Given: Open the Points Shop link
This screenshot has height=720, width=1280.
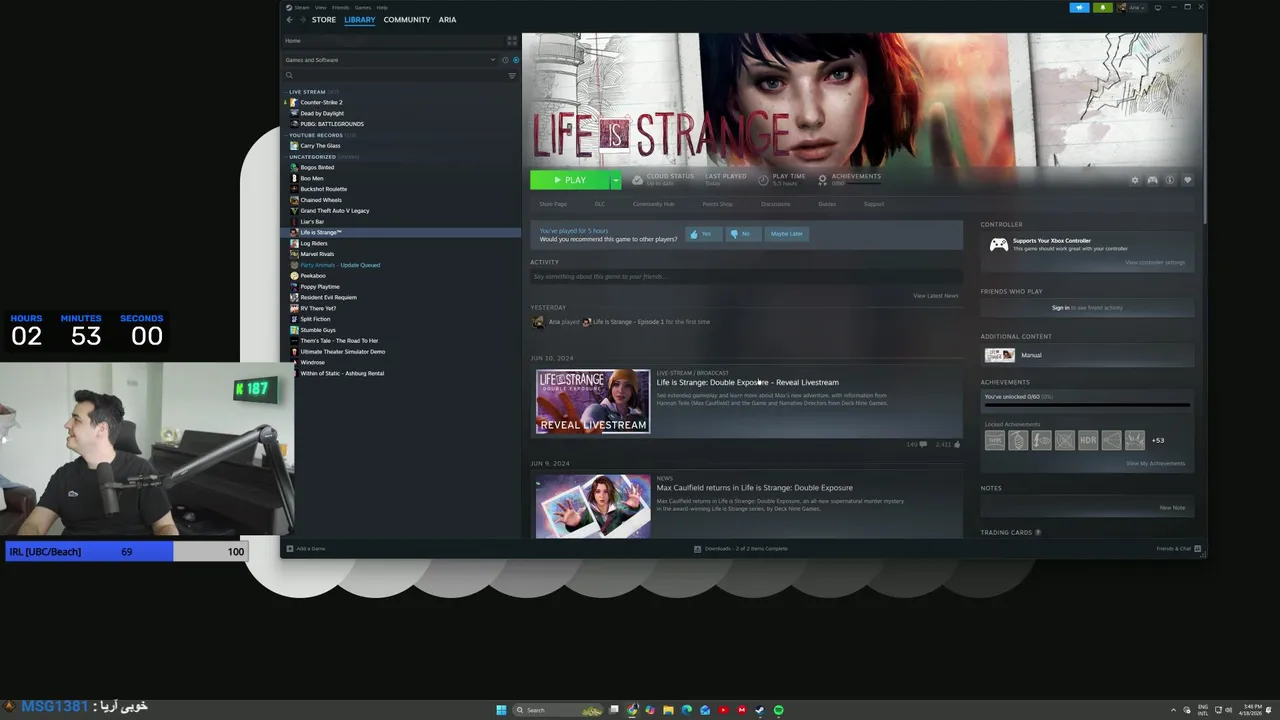Looking at the screenshot, I should click(717, 204).
